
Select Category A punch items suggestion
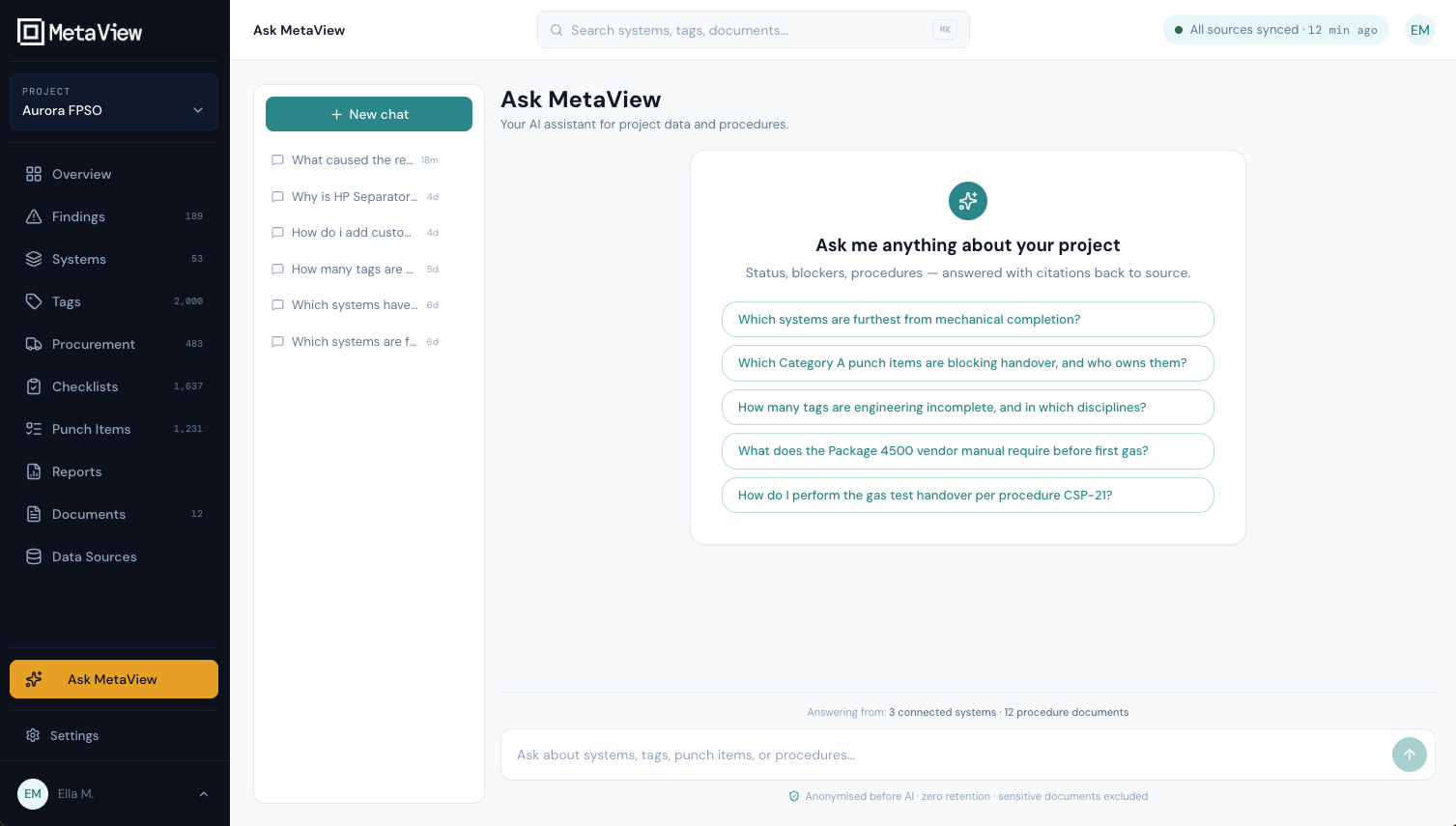pos(968,363)
